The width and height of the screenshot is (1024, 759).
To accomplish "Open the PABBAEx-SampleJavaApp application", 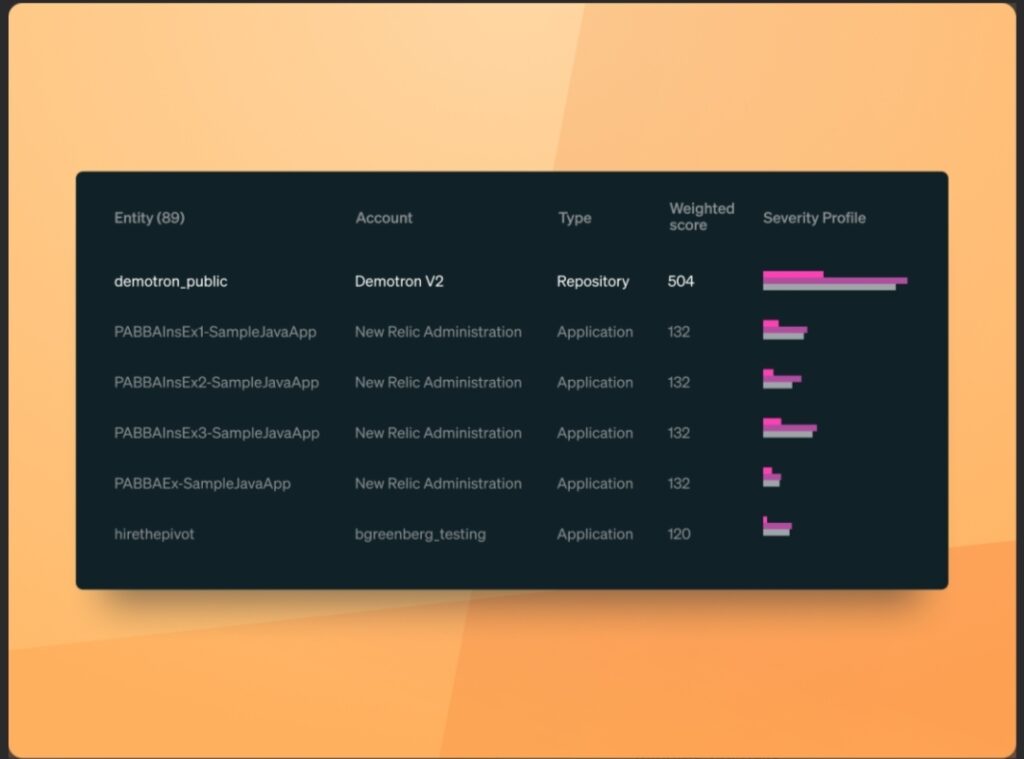I will click(203, 483).
